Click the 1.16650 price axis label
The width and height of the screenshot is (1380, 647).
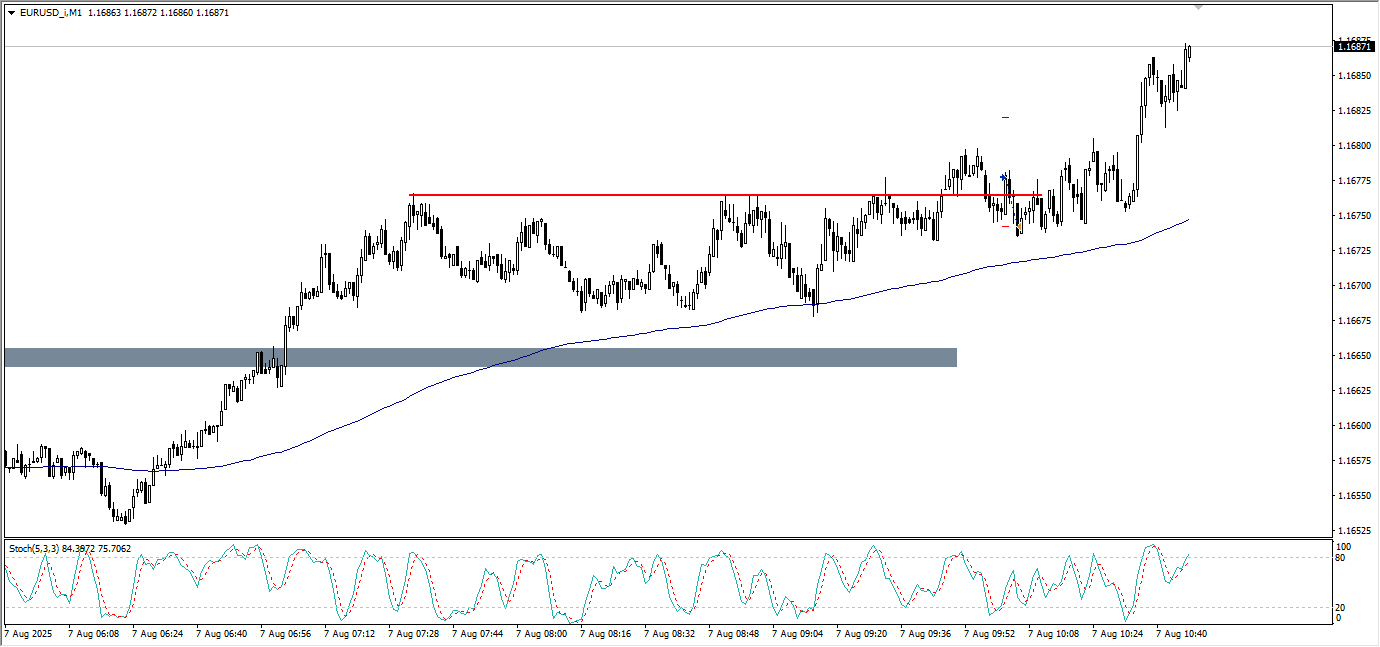click(1353, 356)
